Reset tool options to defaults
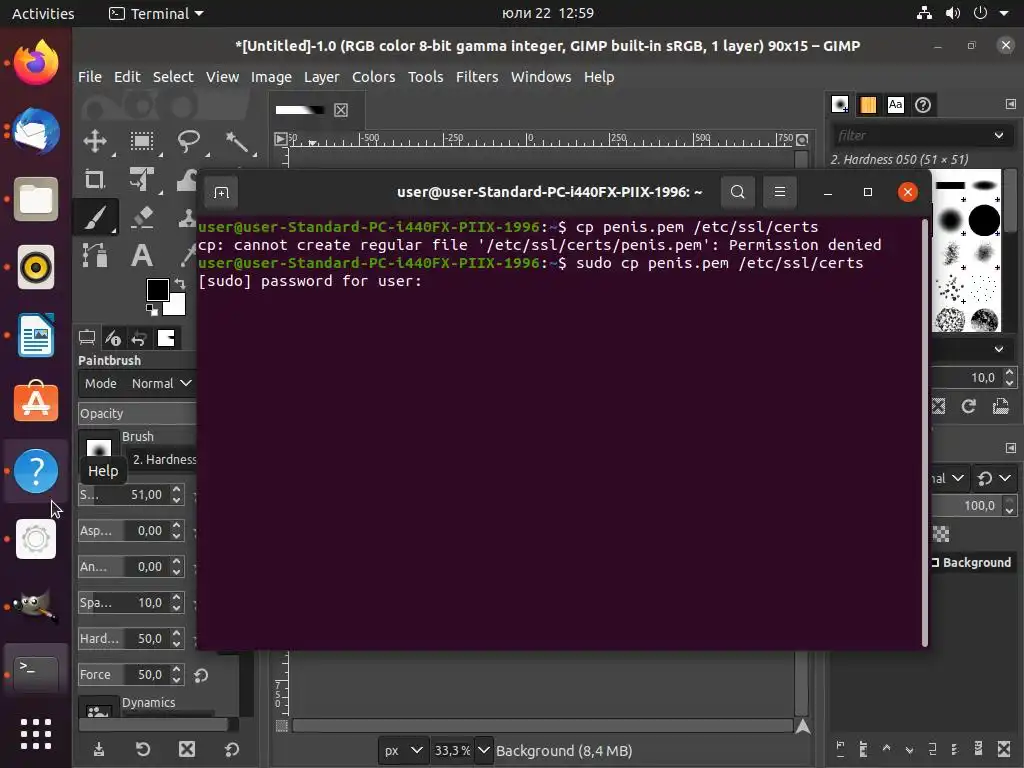The width and height of the screenshot is (1024, 768). coord(231,749)
